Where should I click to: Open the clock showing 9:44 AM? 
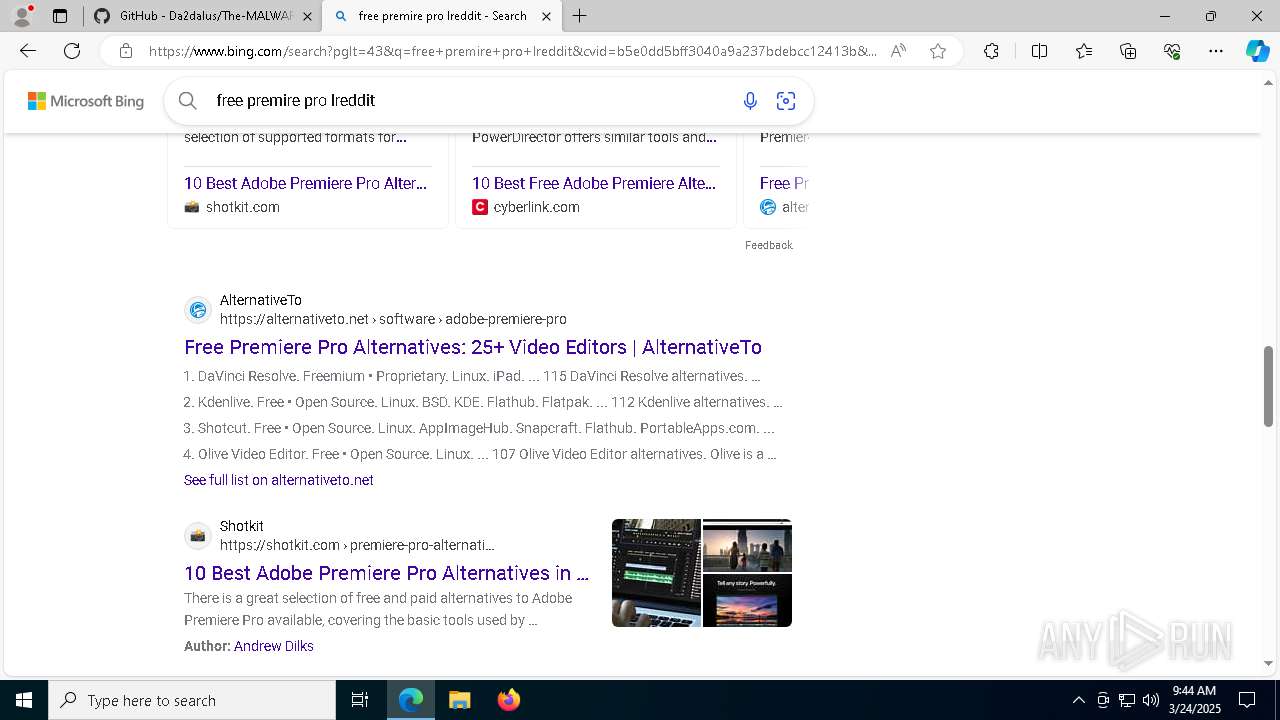(1194, 700)
